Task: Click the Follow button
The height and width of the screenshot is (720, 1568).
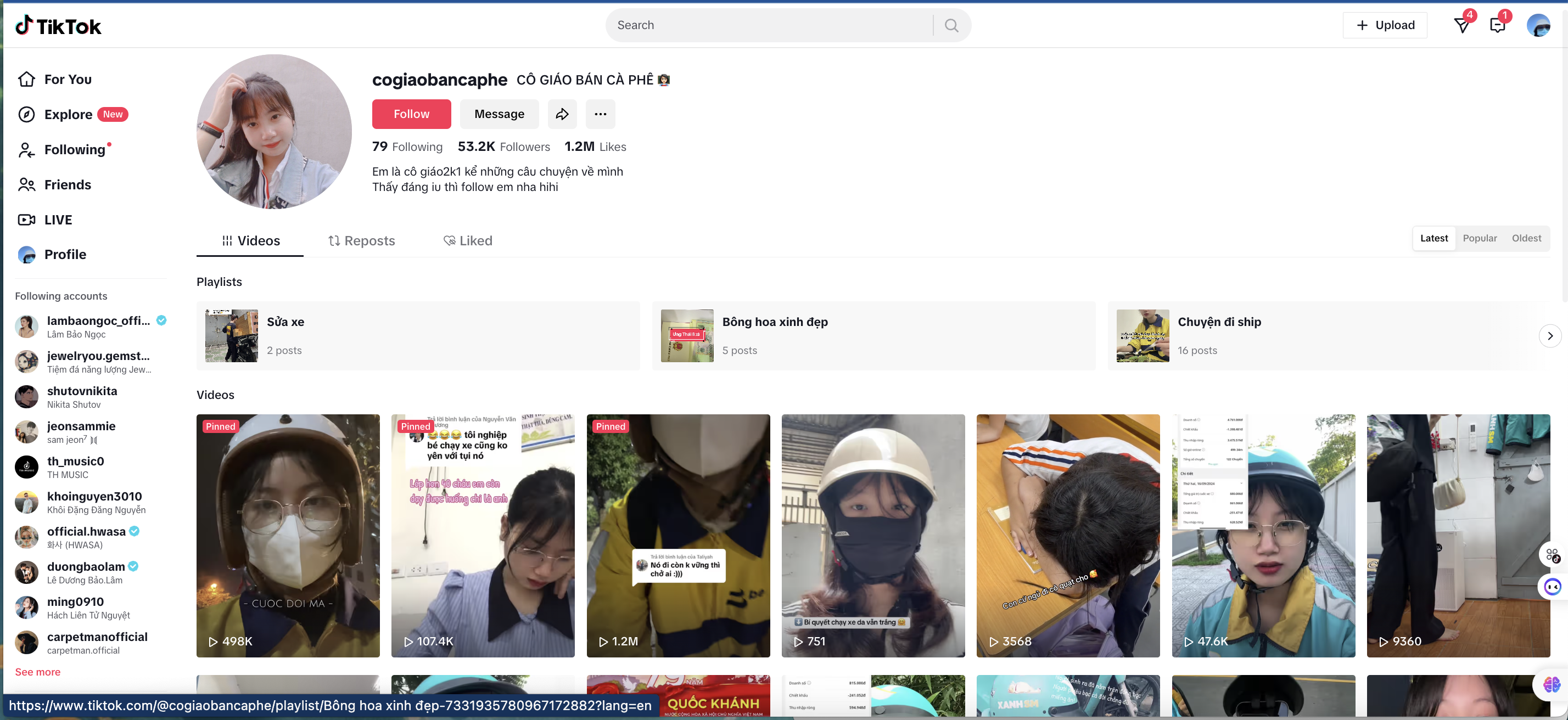Action: coord(411,114)
